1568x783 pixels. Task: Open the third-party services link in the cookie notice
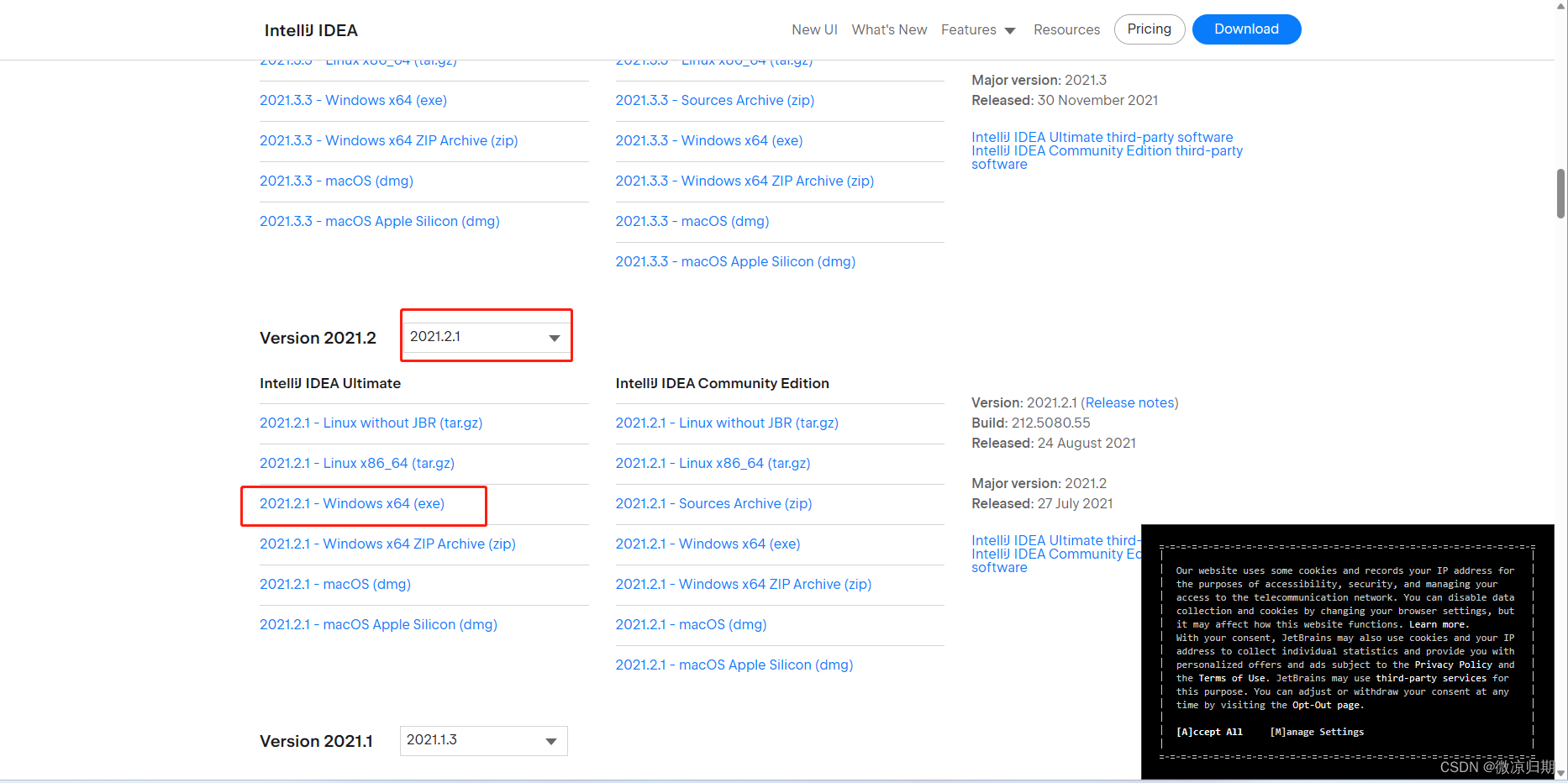point(1431,678)
